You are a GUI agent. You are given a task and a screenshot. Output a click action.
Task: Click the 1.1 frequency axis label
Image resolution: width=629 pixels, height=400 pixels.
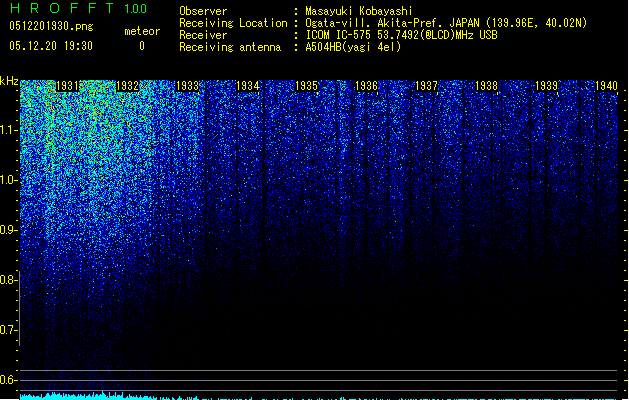pyautogui.click(x=8, y=130)
